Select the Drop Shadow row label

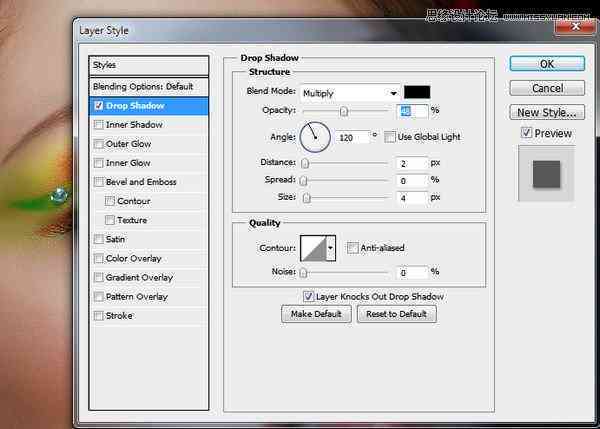click(x=135, y=106)
